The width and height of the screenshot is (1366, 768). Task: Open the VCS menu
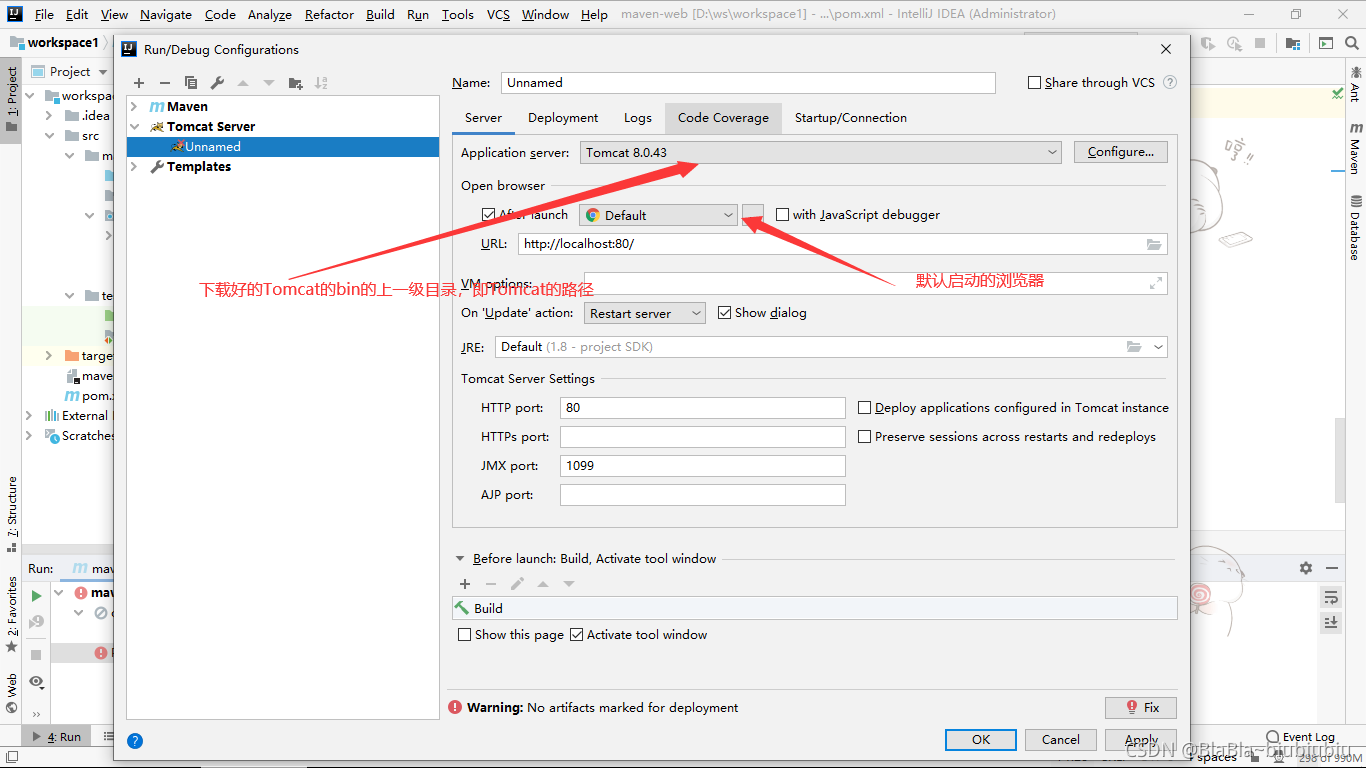click(498, 14)
